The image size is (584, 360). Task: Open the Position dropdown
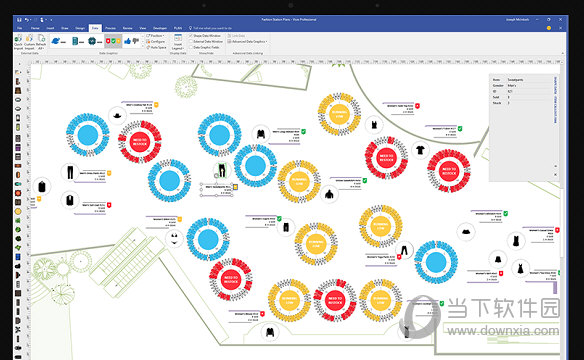click(156, 36)
